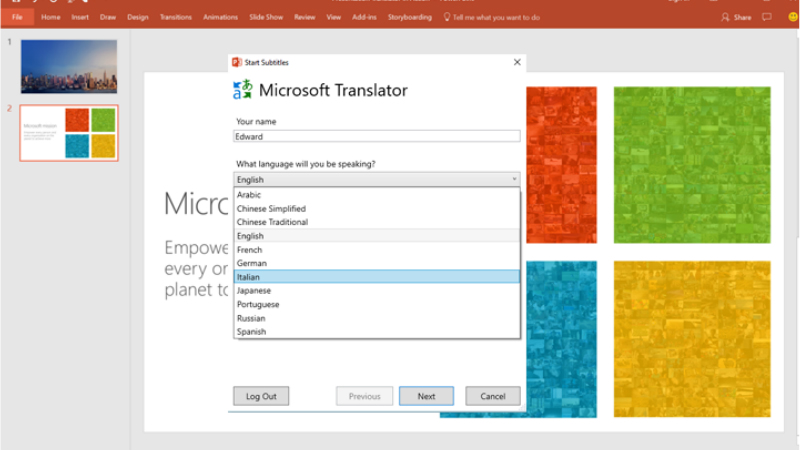Select slide 1 thumbnail with city skyline
The height and width of the screenshot is (450, 800).
click(x=69, y=66)
